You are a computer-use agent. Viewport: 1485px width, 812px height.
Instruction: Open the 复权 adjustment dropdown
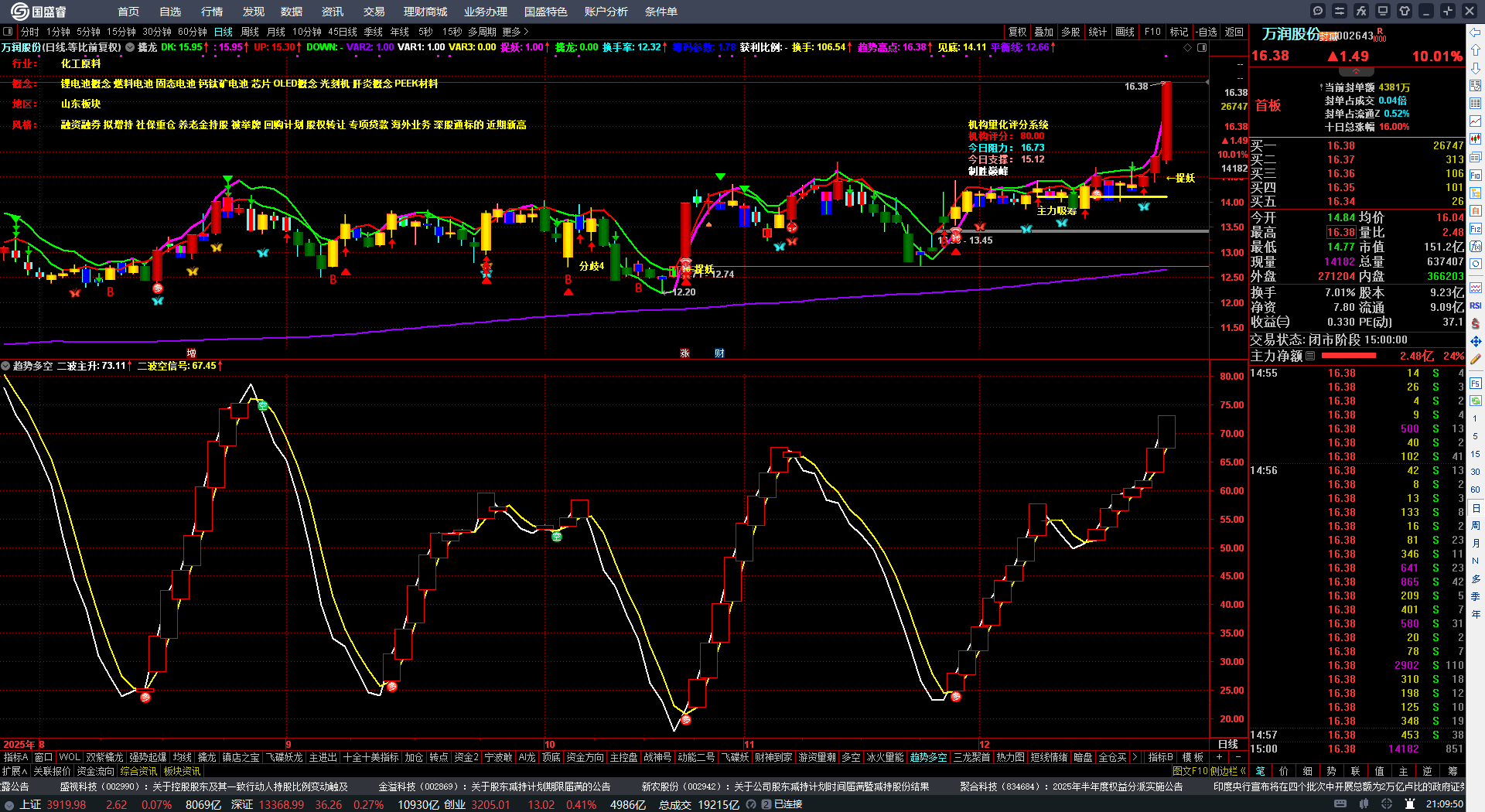click(x=1017, y=32)
